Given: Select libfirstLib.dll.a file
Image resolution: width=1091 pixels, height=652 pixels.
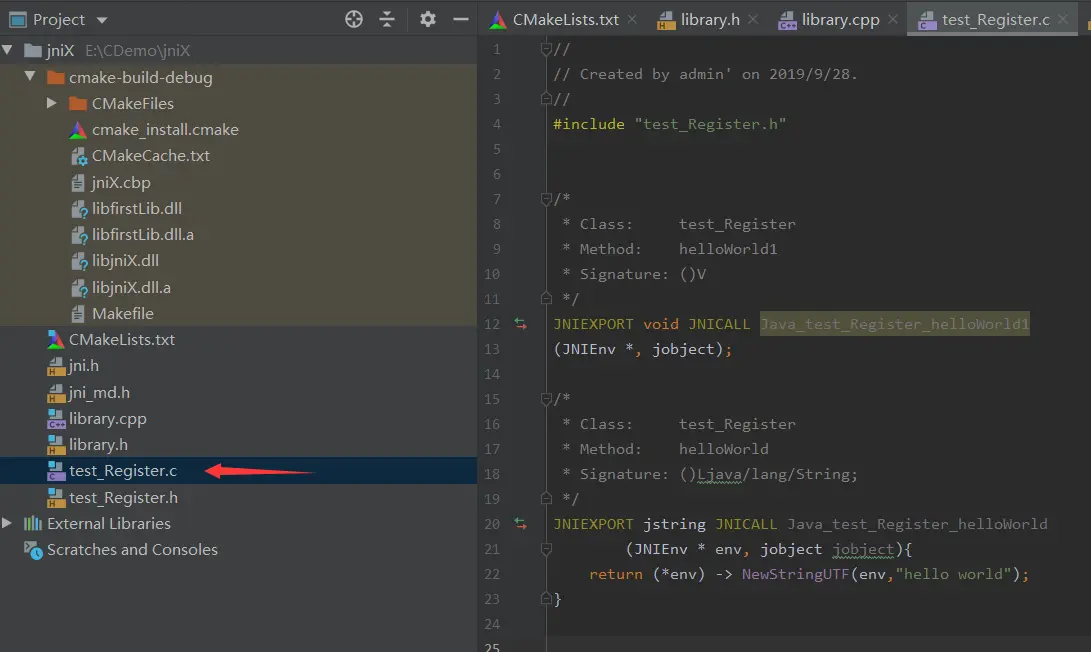Looking at the screenshot, I should pyautogui.click(x=143, y=234).
